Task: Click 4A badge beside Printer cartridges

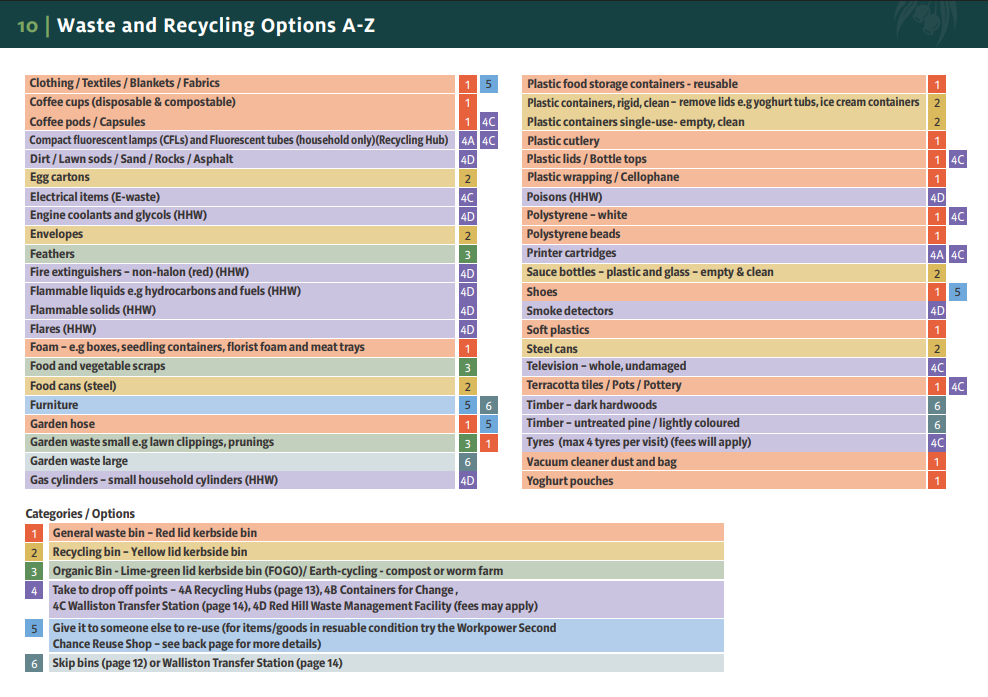Action: point(937,255)
